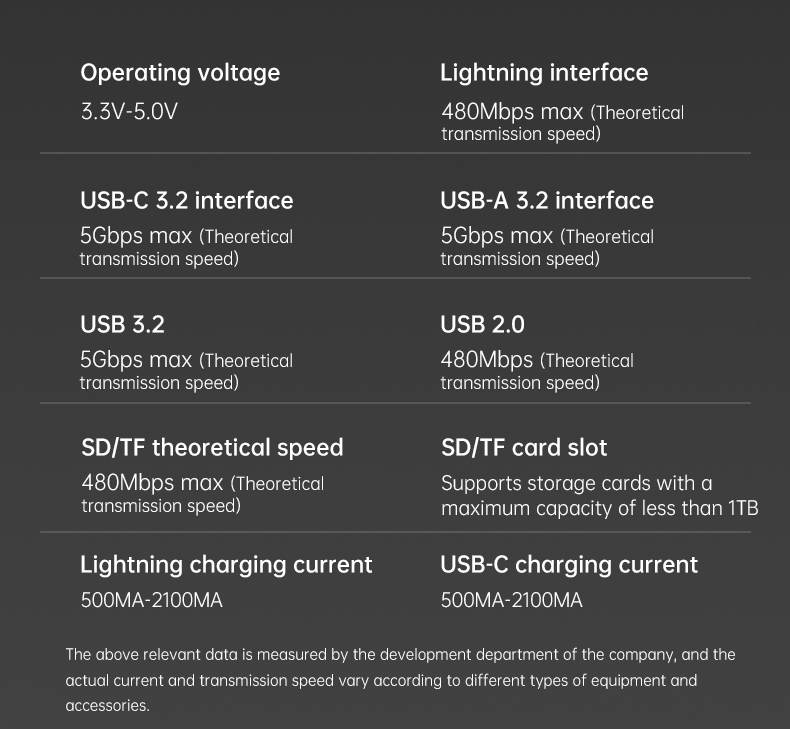
Task: Select the 3.3V-5.0V voltage value
Action: (x=129, y=111)
